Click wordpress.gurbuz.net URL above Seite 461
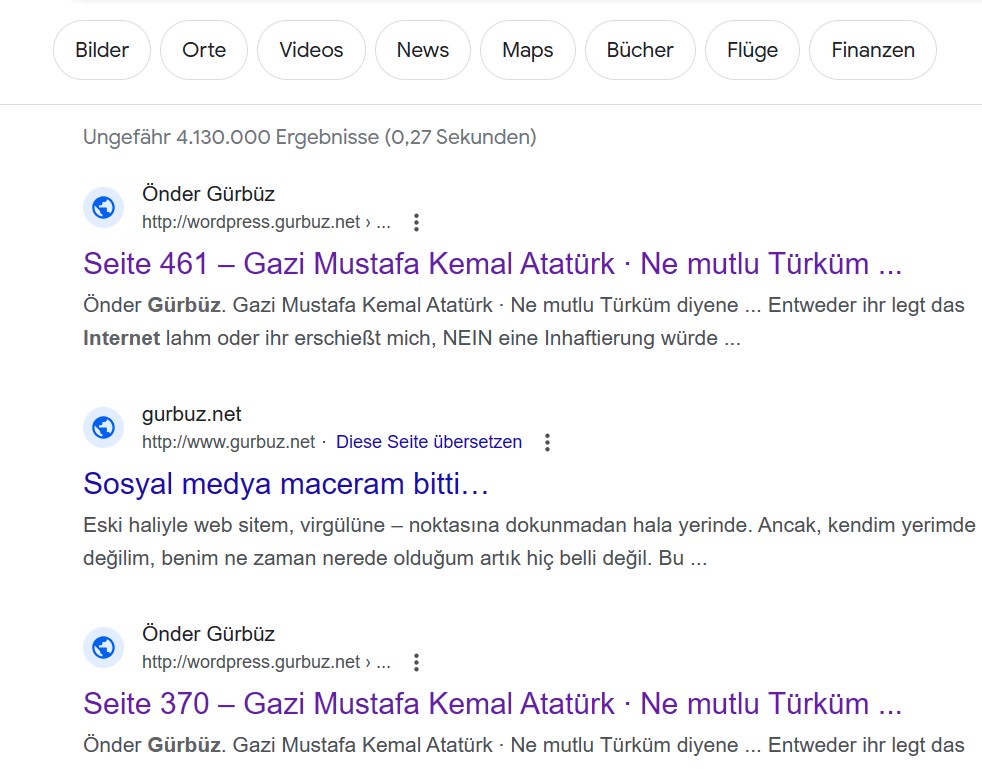Image resolution: width=982 pixels, height=769 pixels. click(266, 222)
